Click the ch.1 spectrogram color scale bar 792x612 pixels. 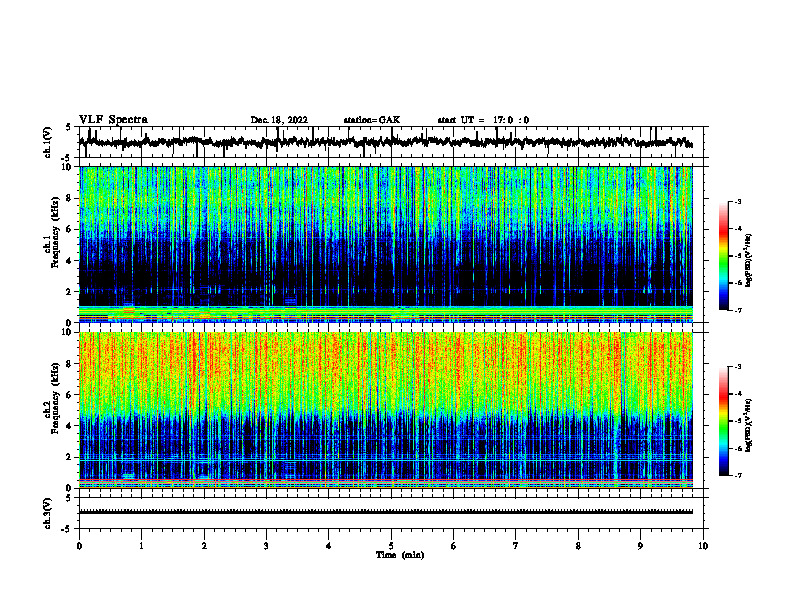(723, 256)
